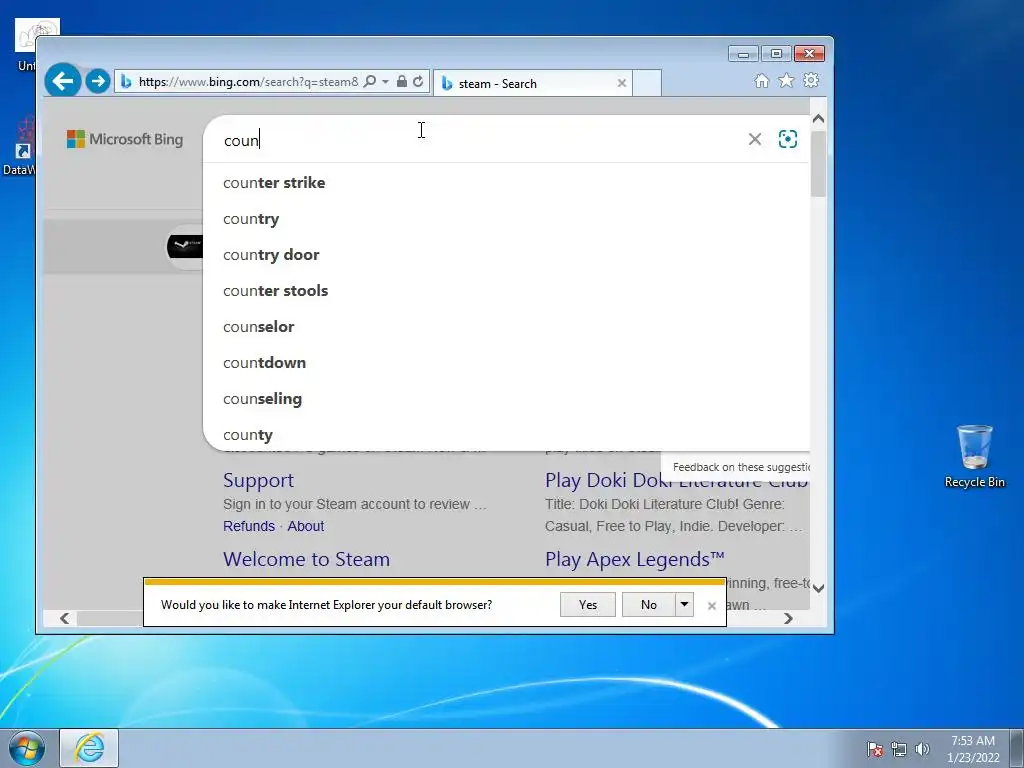This screenshot has width=1024, height=768.
Task: Choose the 'countdown' suggestion
Action: coord(507,362)
